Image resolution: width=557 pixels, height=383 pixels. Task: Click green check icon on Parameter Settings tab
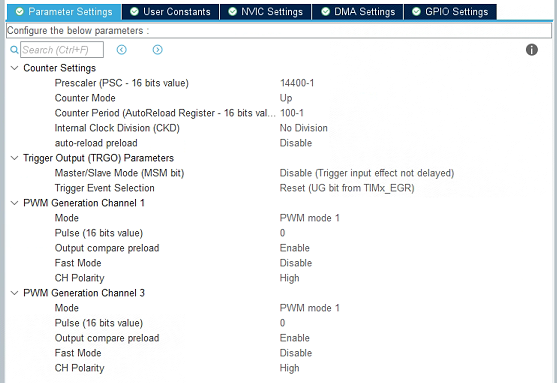click(20, 12)
